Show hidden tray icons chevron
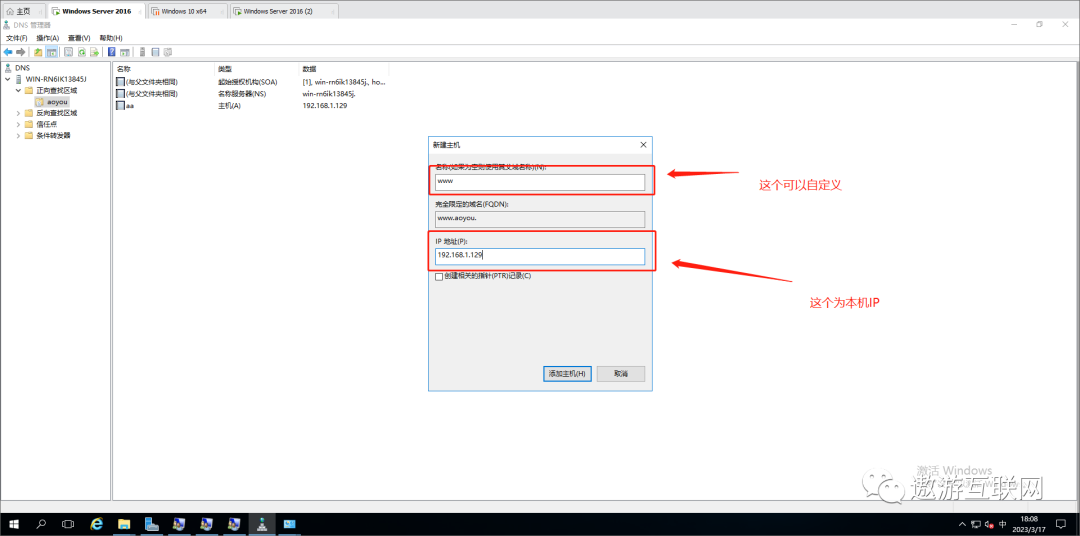This screenshot has height=536, width=1080. pos(962,524)
